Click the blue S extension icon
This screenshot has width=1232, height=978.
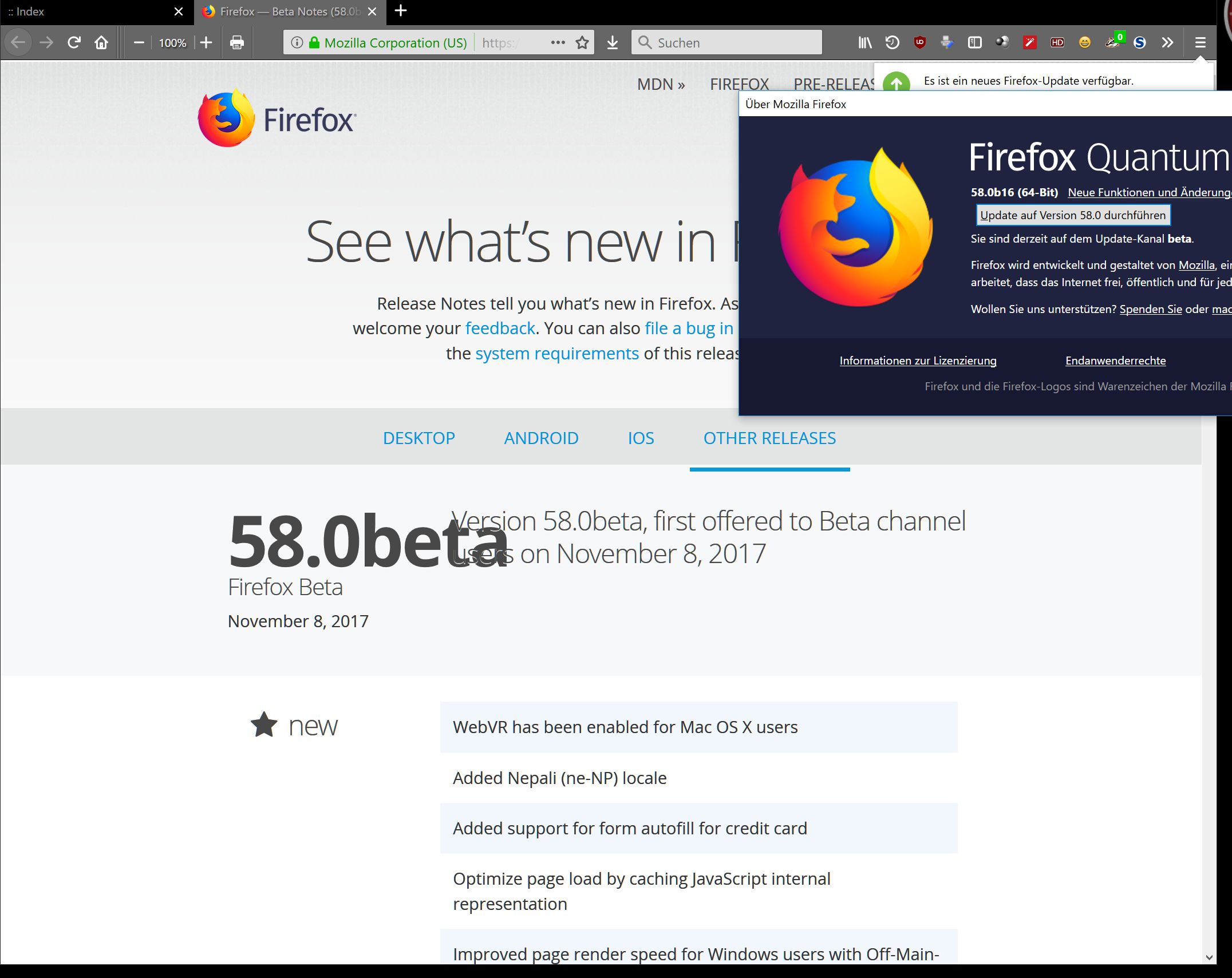[x=1139, y=42]
